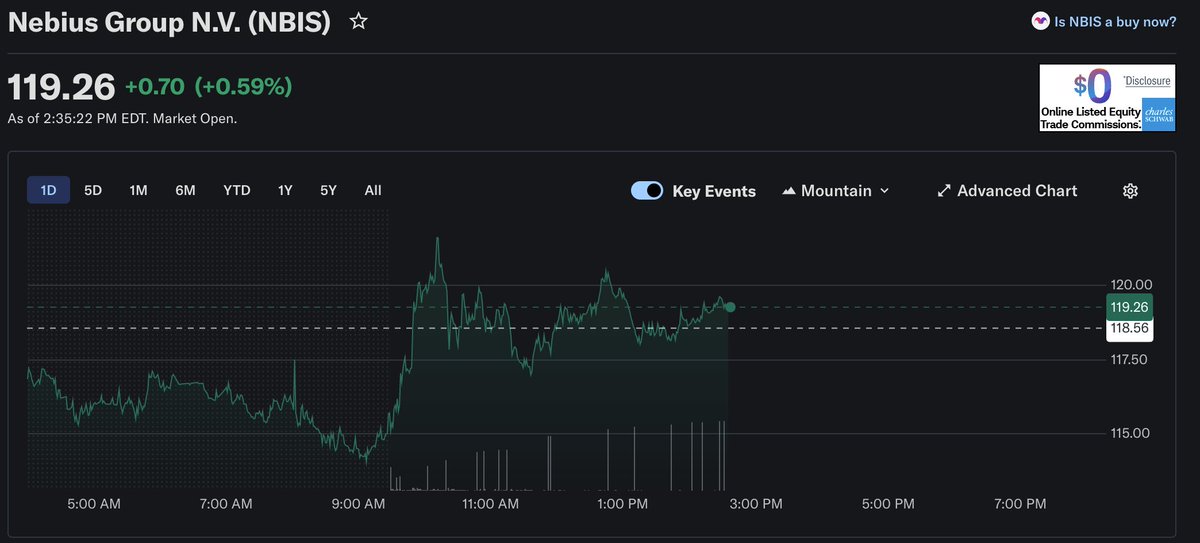This screenshot has height=543, width=1200.
Task: Click the 1:00 PM x-axis label
Action: pos(624,504)
